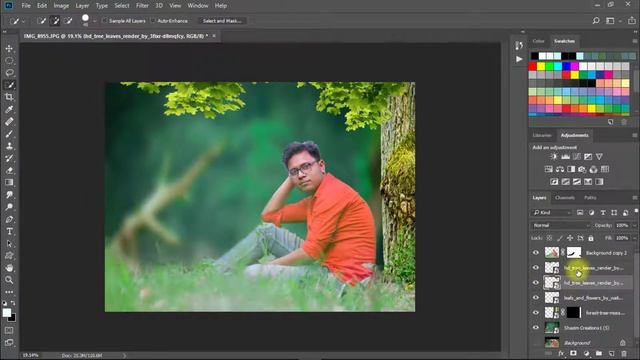Select the Crop tool
The height and width of the screenshot is (360, 640).
click(9, 97)
